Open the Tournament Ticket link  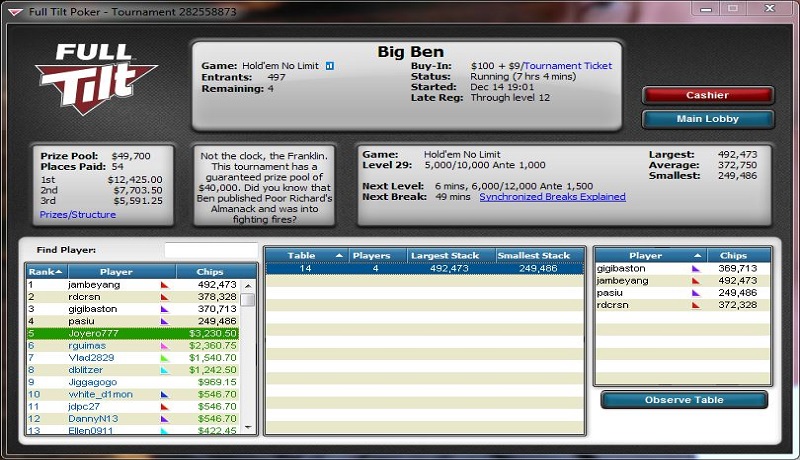pyautogui.click(x=568, y=66)
